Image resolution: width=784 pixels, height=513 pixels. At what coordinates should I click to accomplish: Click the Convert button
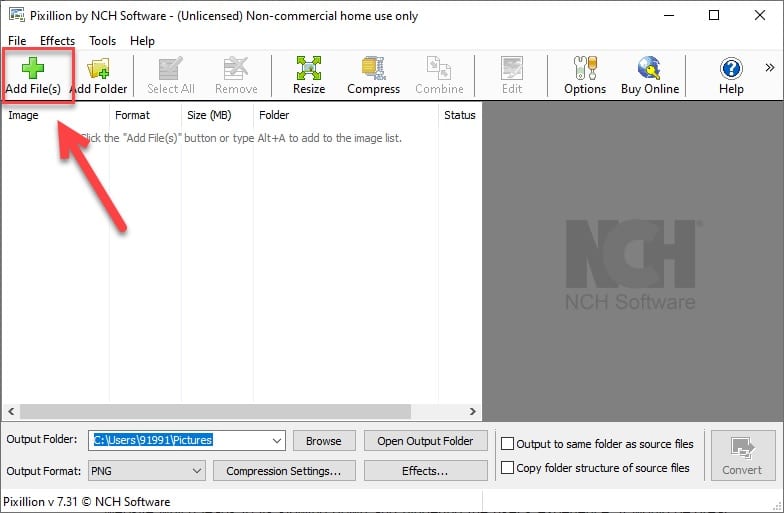click(x=742, y=456)
